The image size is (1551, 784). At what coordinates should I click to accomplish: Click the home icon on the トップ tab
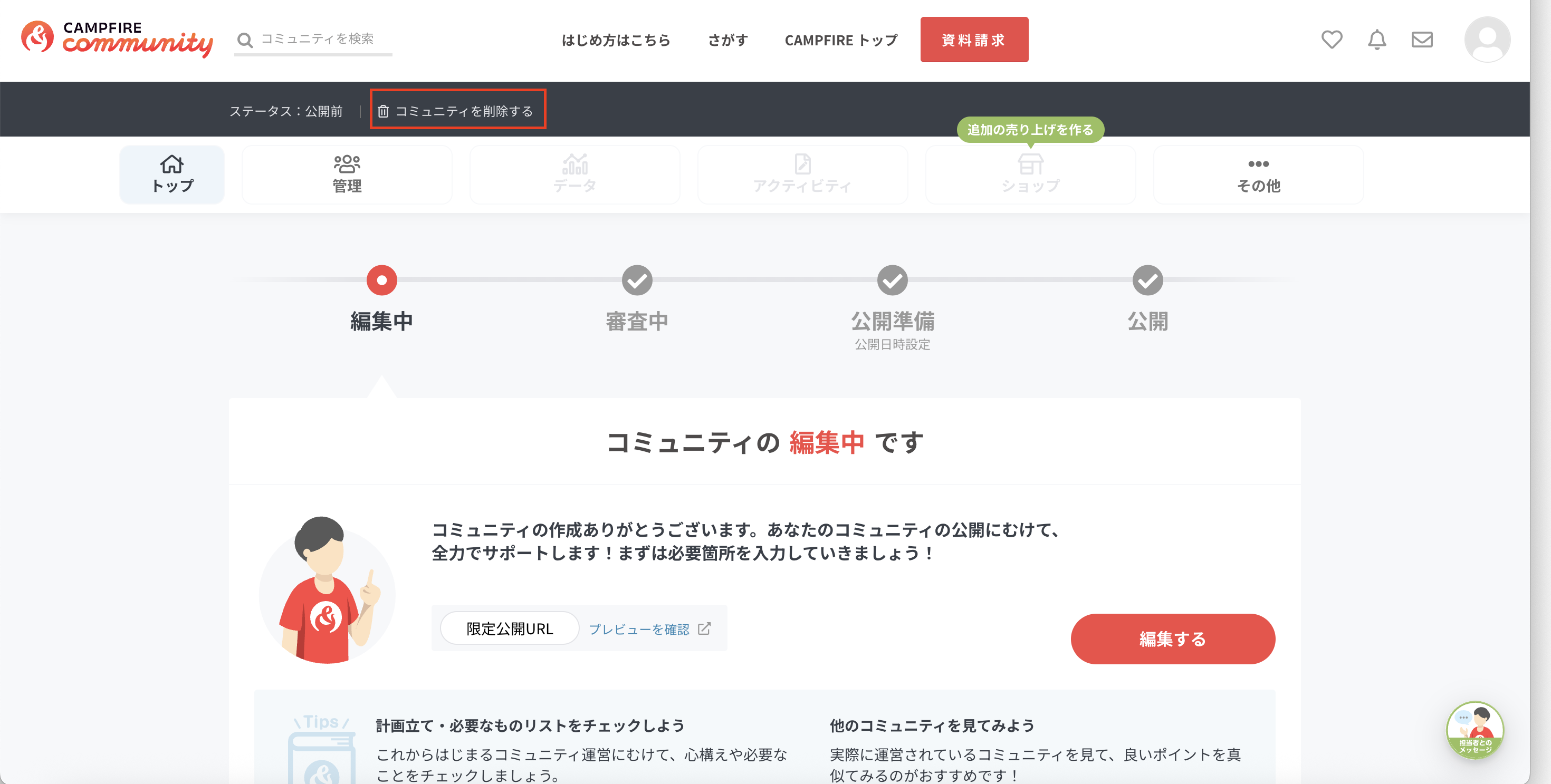(171, 163)
